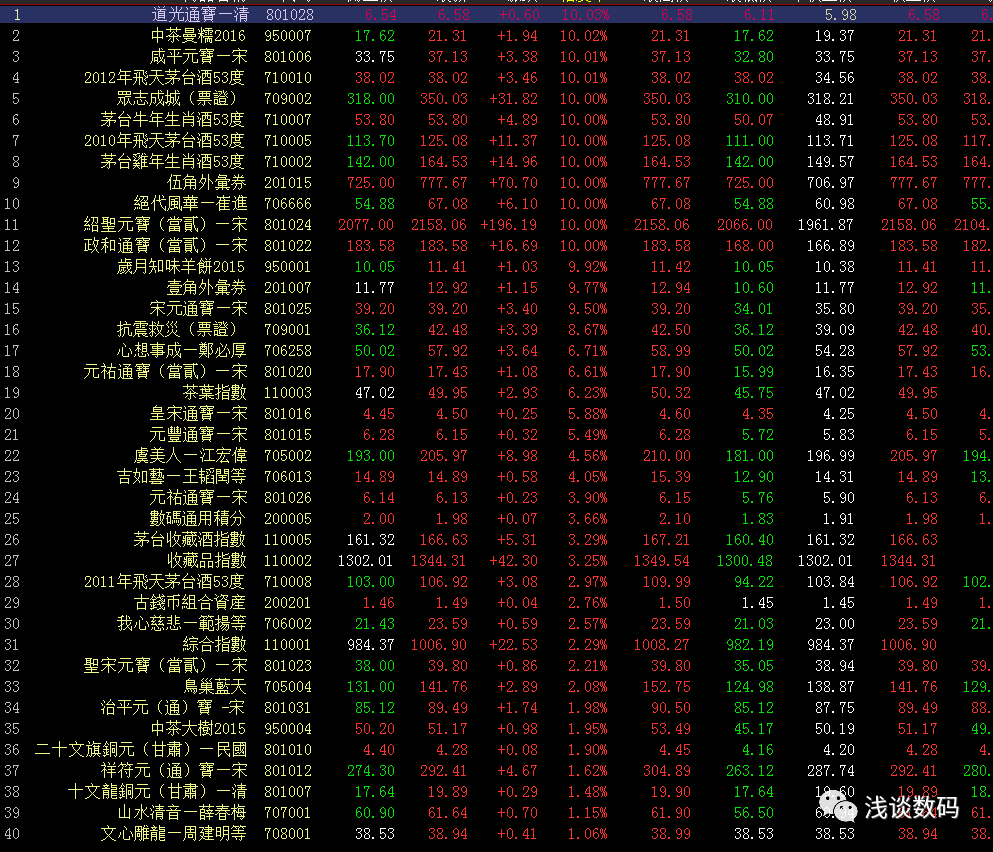Select the 1.06% percentage cell
This screenshot has width=993, height=852.
587,834
